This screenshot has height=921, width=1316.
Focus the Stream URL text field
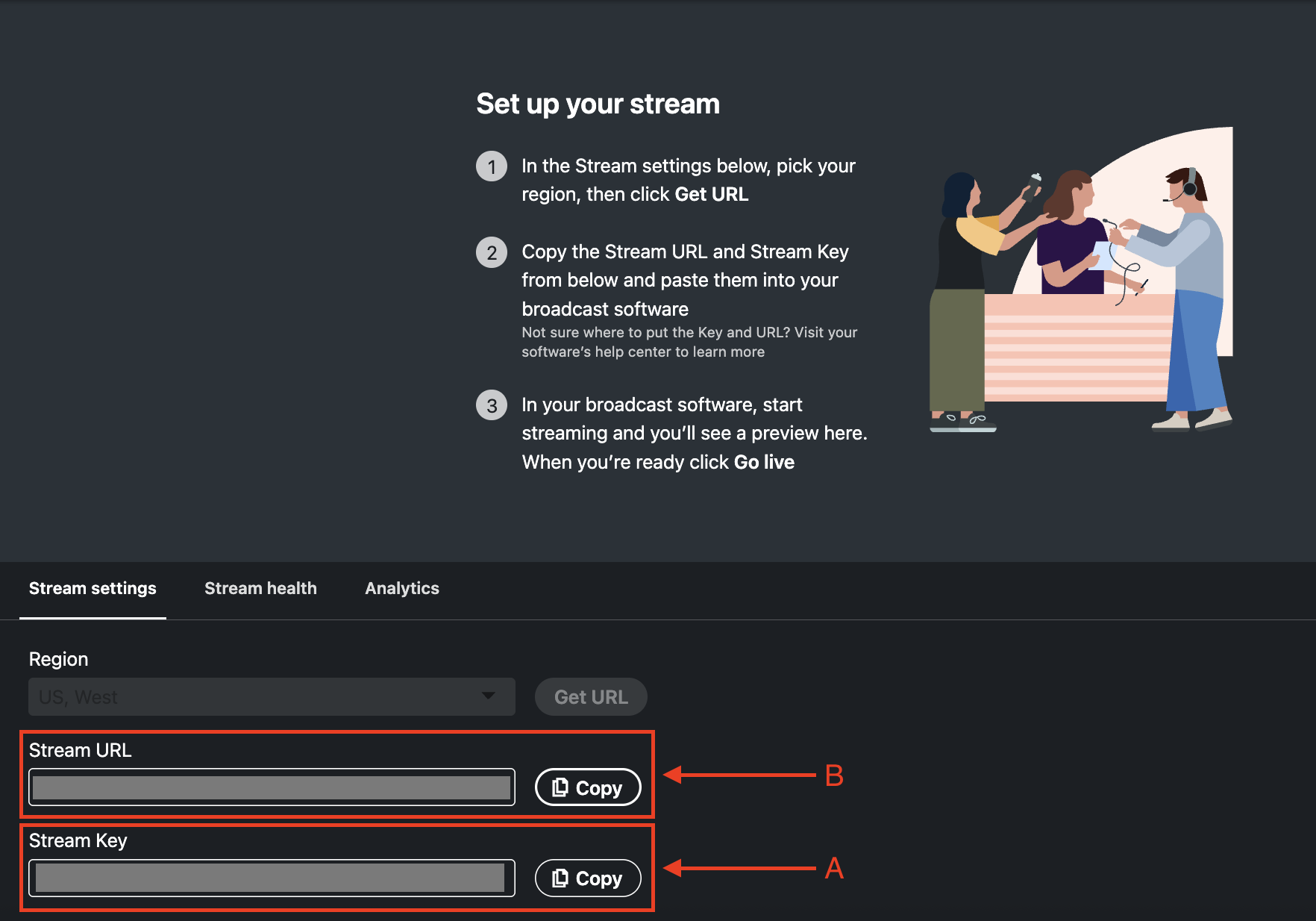point(272,787)
